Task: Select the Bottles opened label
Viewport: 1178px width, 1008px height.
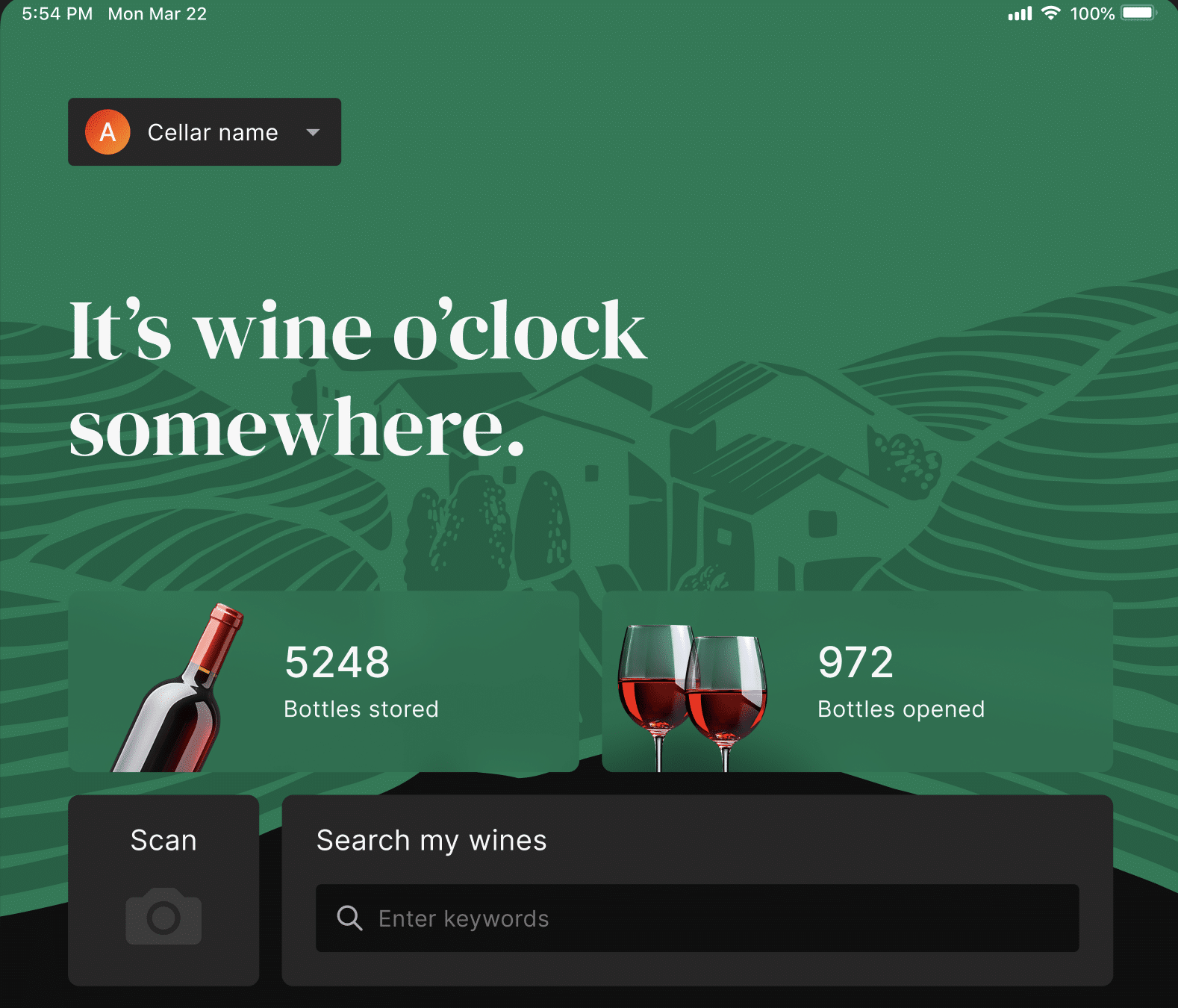Action: [x=901, y=709]
